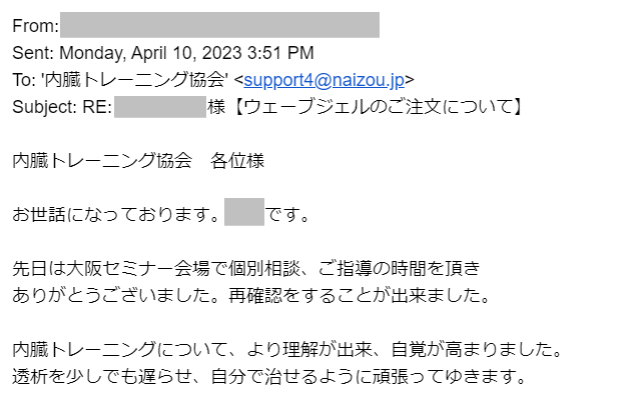Screen dimensions: 640x402
Task: Open the support4@naizou.jp email link
Action: point(324,80)
